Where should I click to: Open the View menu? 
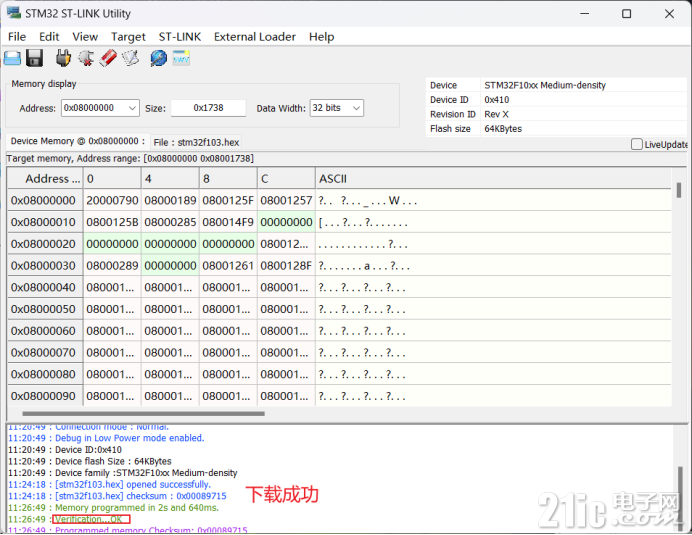coord(85,37)
